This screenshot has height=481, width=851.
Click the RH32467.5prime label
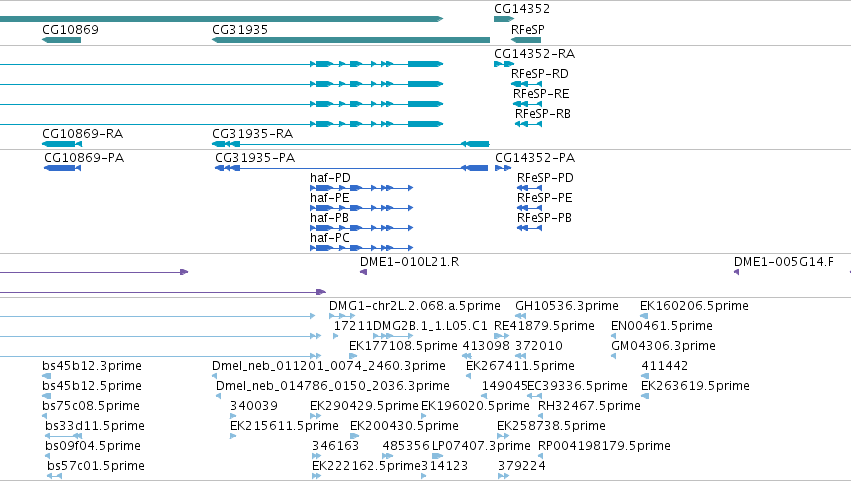click(589, 407)
